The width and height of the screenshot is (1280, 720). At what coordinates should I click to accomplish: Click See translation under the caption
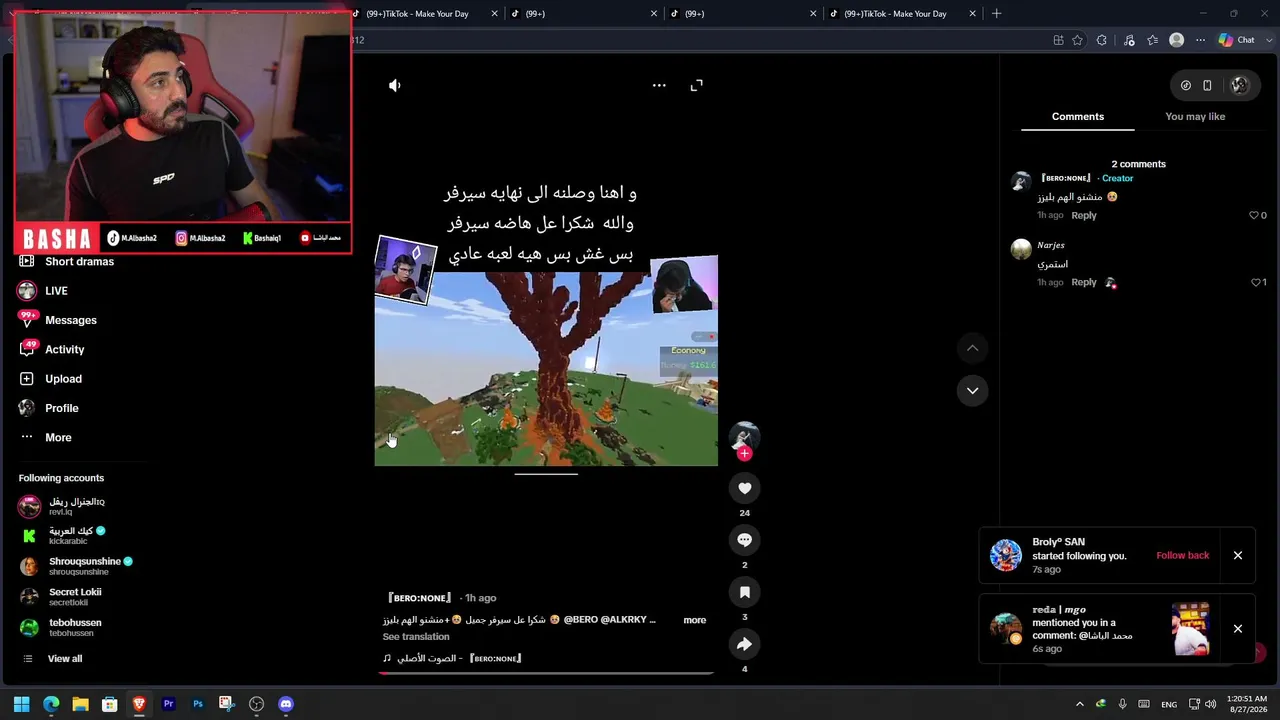pyautogui.click(x=416, y=637)
